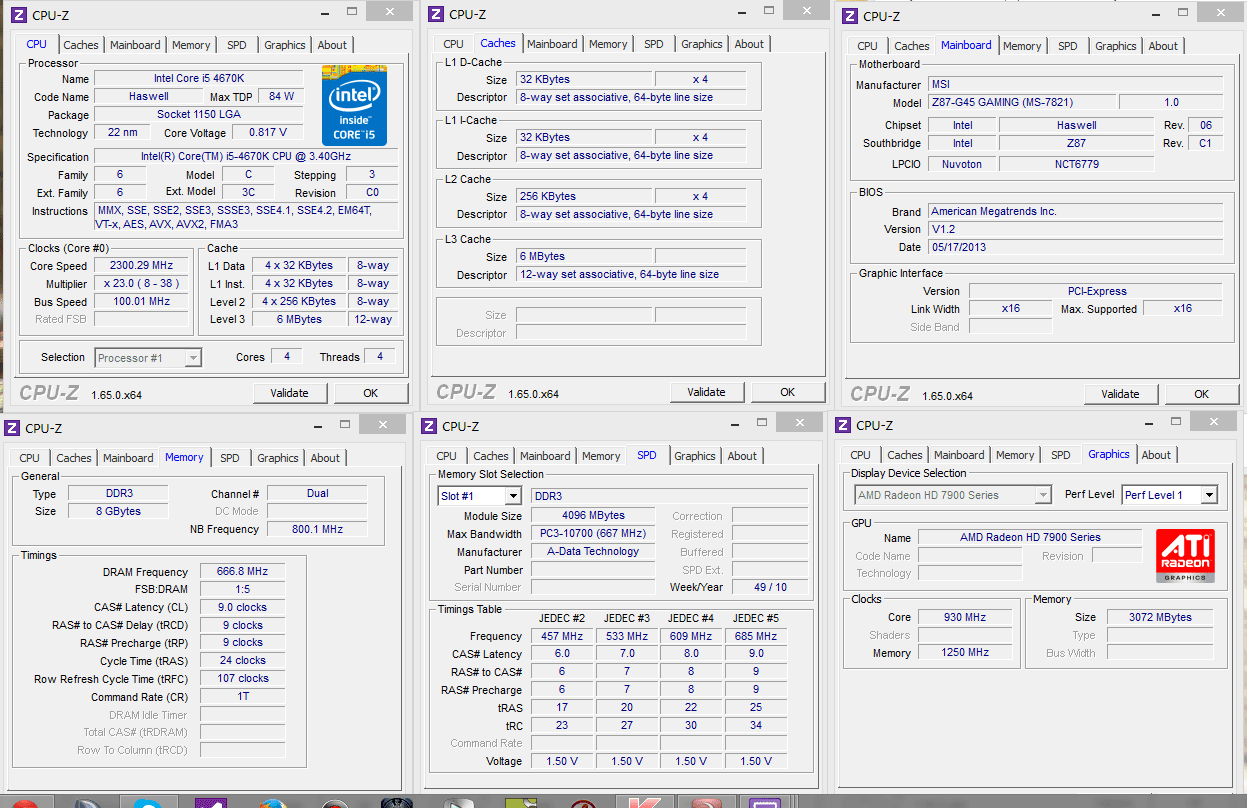Click the CPU-Z title icon in the SPD window
The image size is (1247, 808).
coord(429,426)
